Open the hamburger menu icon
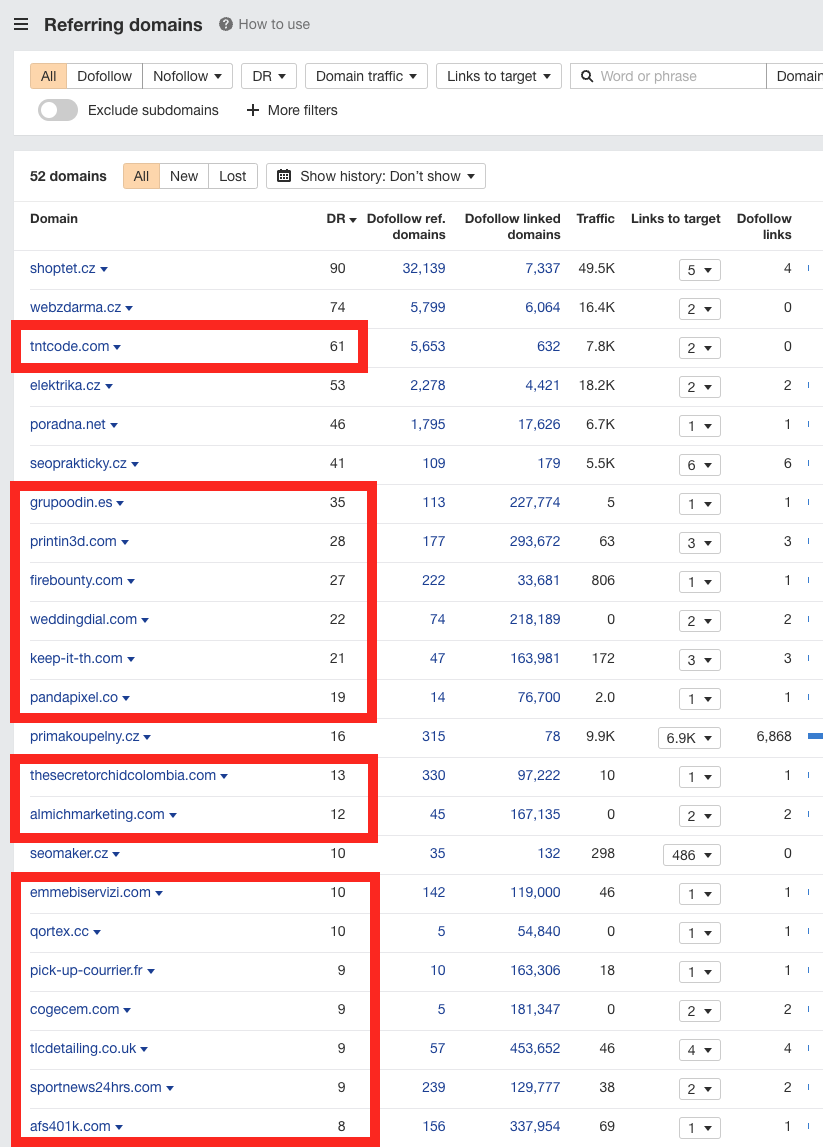Image resolution: width=823 pixels, height=1147 pixels. pos(21,24)
